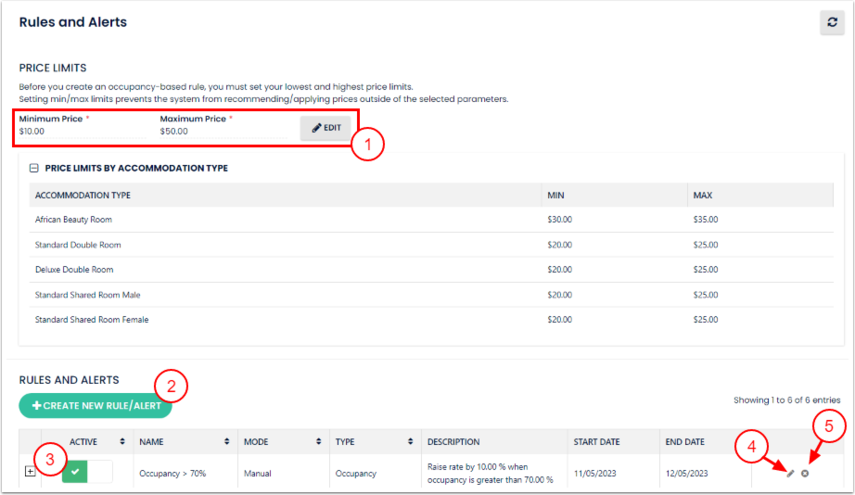Image resolution: width=855 pixels, height=495 pixels.
Task: Collapse Price Limits by Accommodation Type section
Action: [x=34, y=168]
